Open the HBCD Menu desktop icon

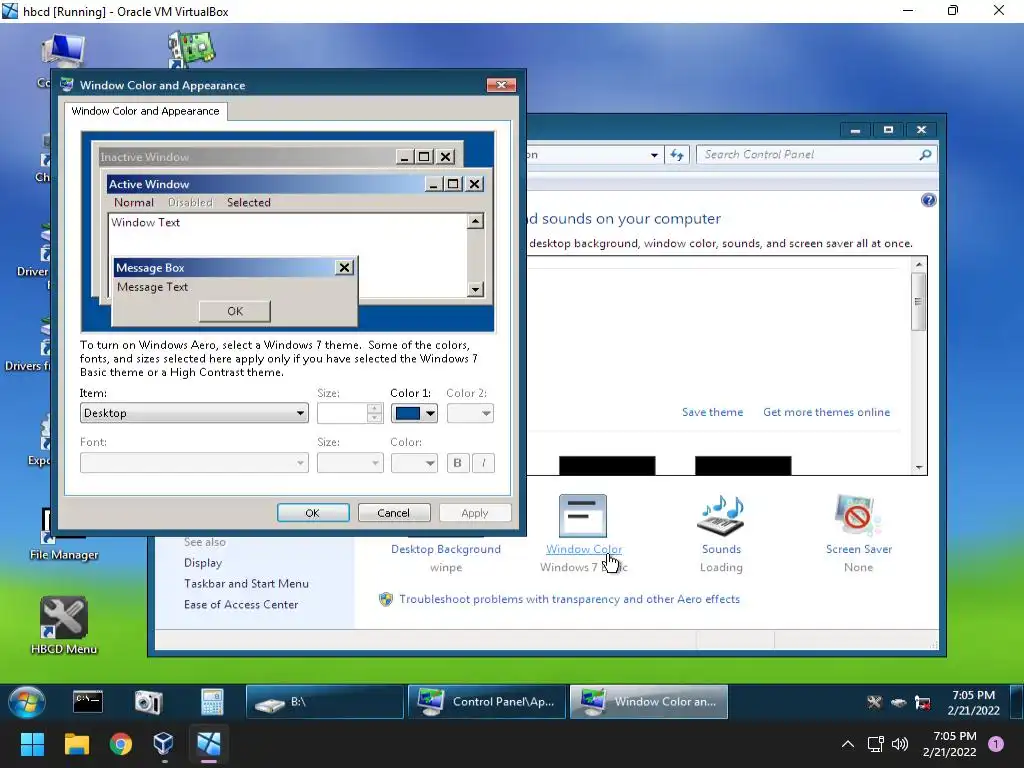63,625
